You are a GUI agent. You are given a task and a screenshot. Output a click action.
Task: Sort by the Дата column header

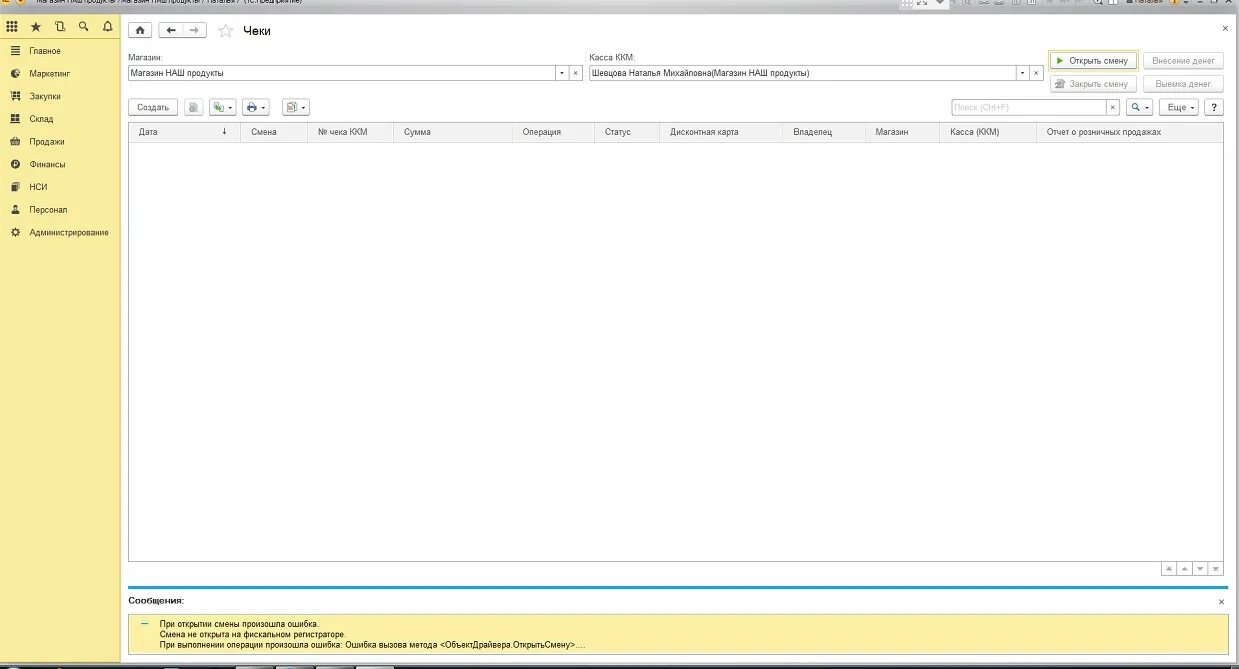pos(184,132)
